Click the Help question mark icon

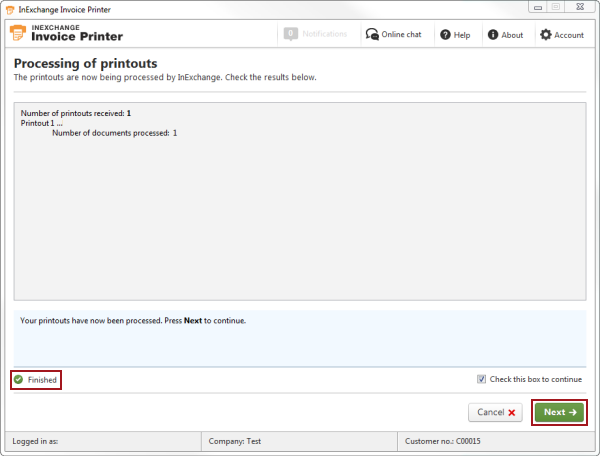(445, 35)
